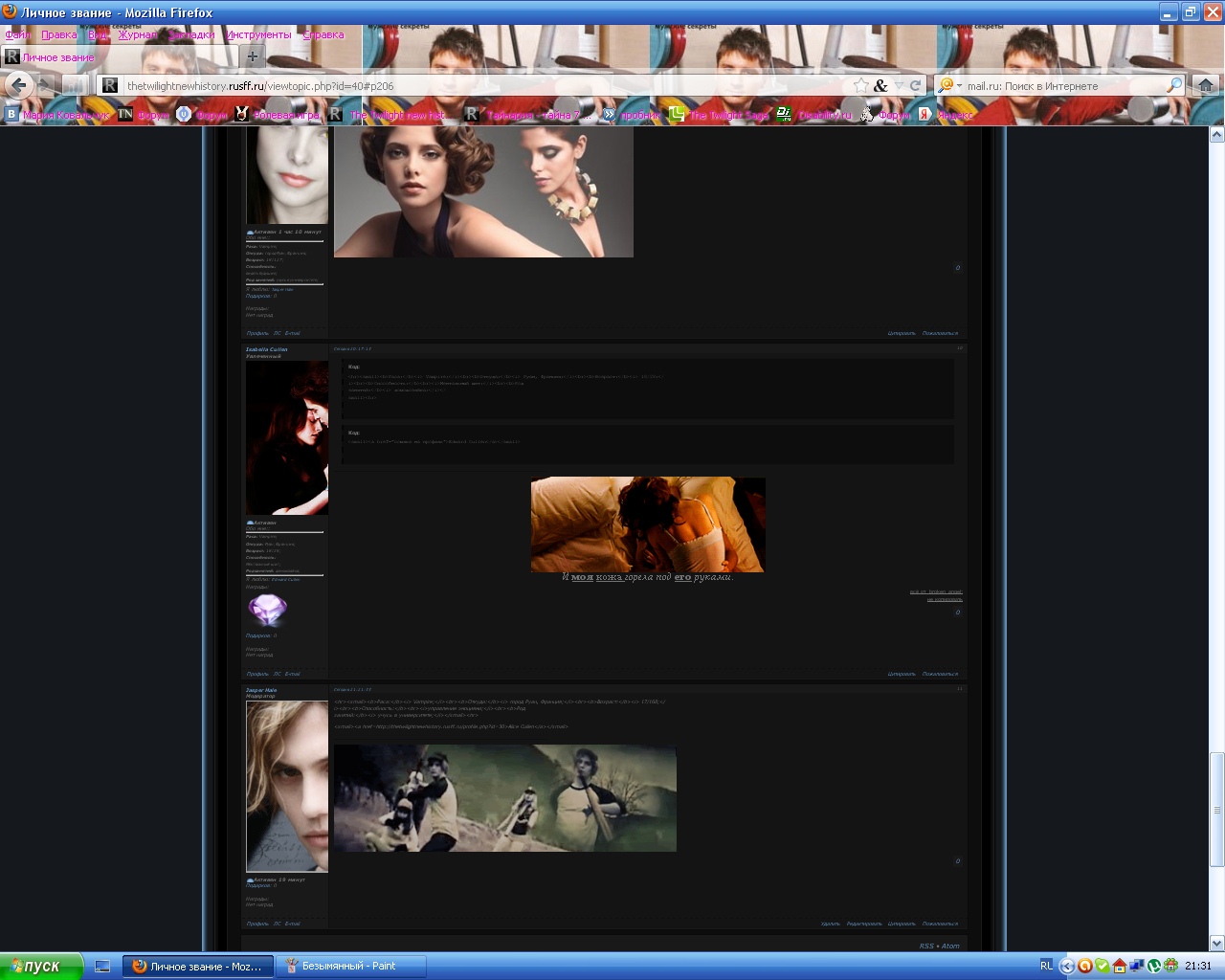This screenshot has height=980, width=1225.
Task: Click the site identity icon in address bar
Action: (x=110, y=85)
